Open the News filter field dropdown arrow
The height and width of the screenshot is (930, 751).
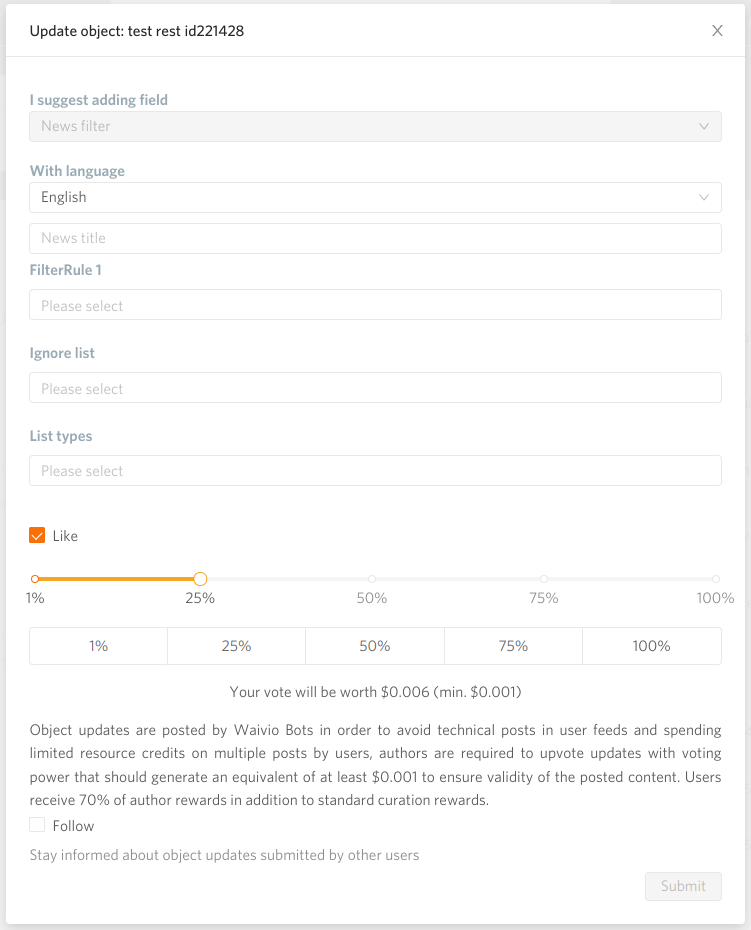[704, 126]
